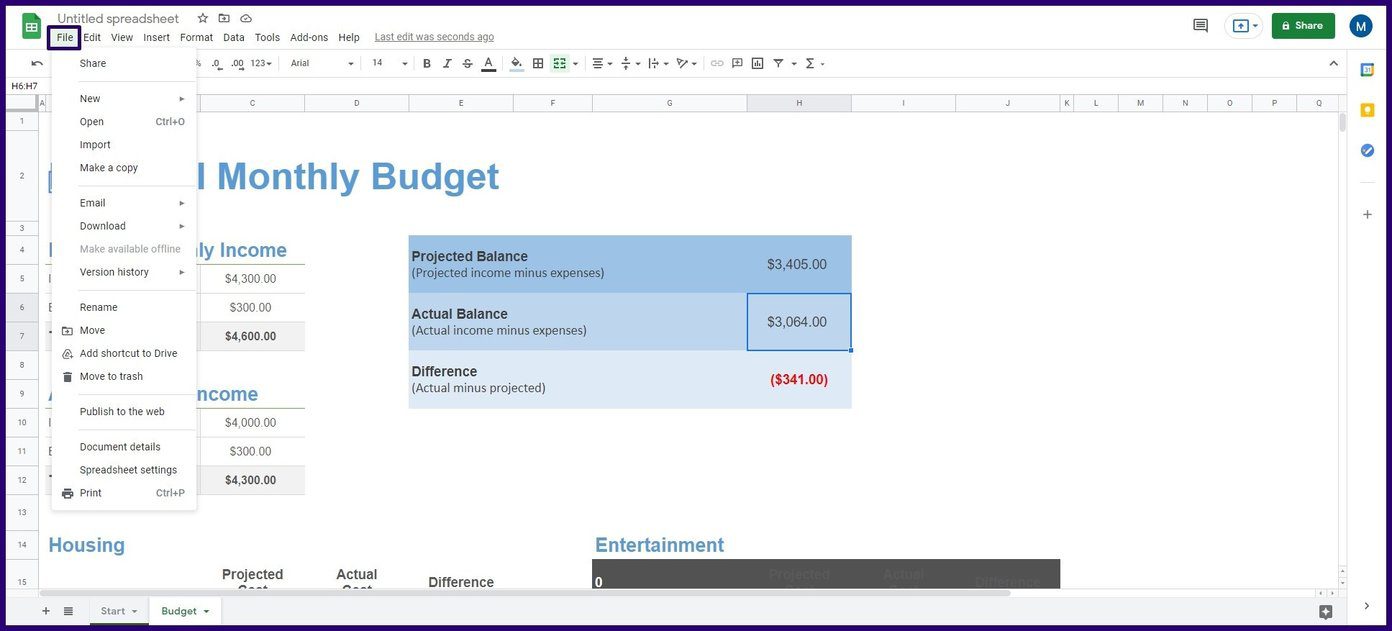The height and width of the screenshot is (631, 1392).
Task: Click the get add-ons plus icon
Action: tap(1367, 214)
